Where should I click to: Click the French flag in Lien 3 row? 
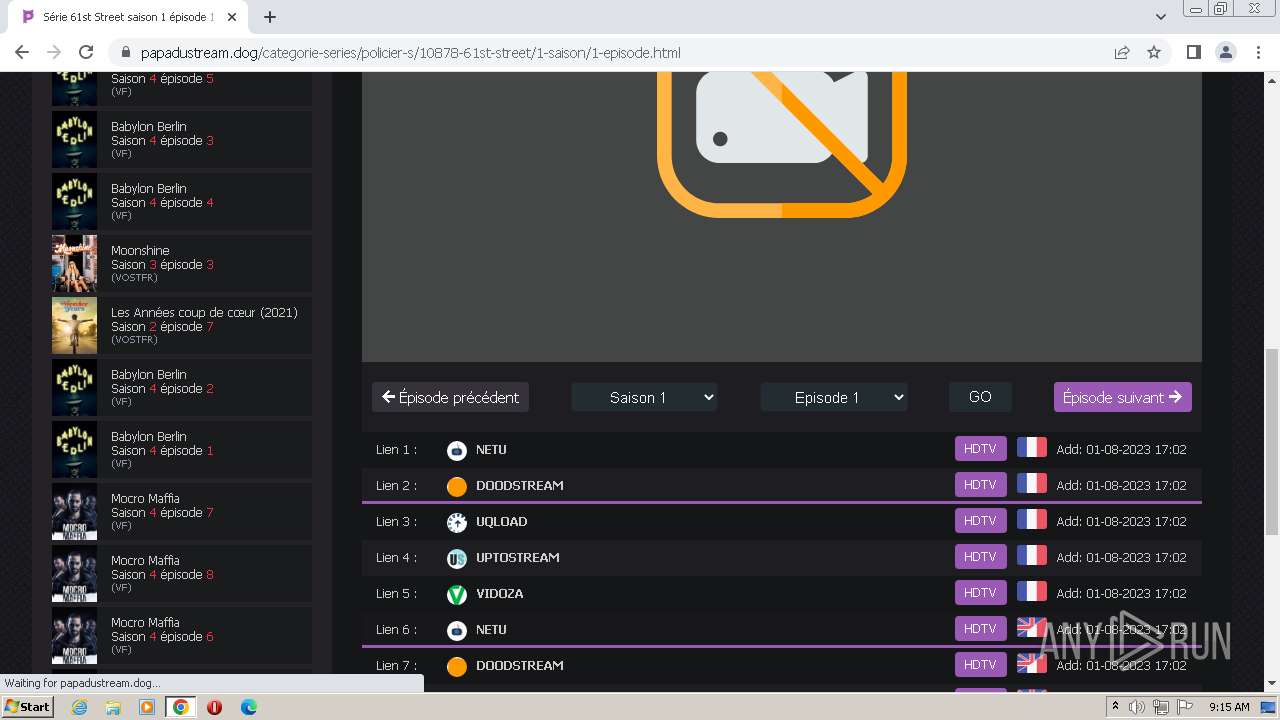pos(1032,520)
